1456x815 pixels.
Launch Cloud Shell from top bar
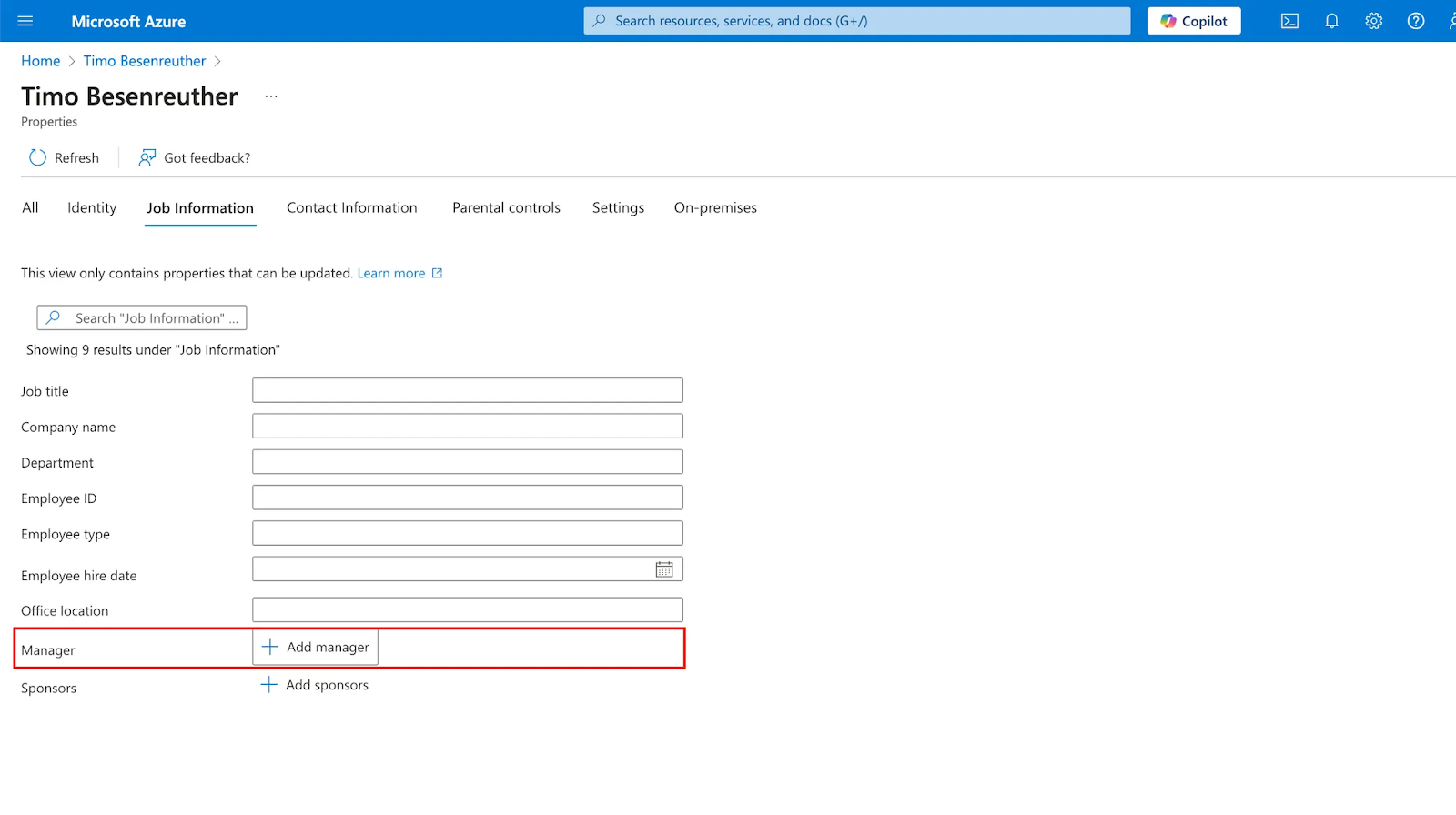click(x=1289, y=21)
